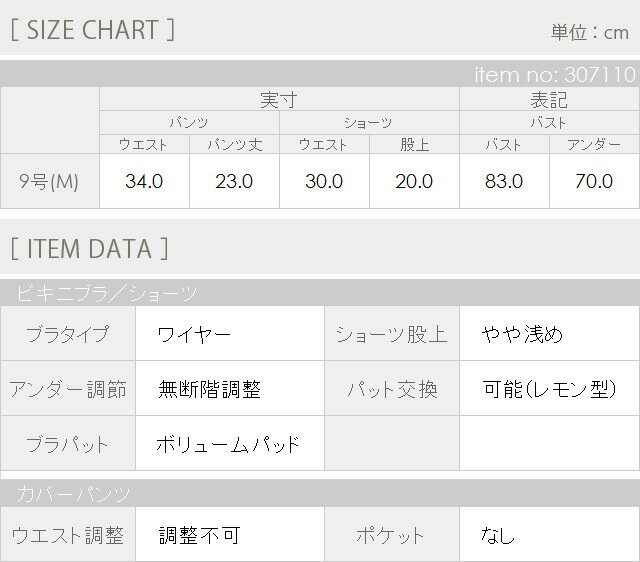Click the 70.0 アンダー value cell
This screenshot has height=562, width=640.
[x=594, y=181]
